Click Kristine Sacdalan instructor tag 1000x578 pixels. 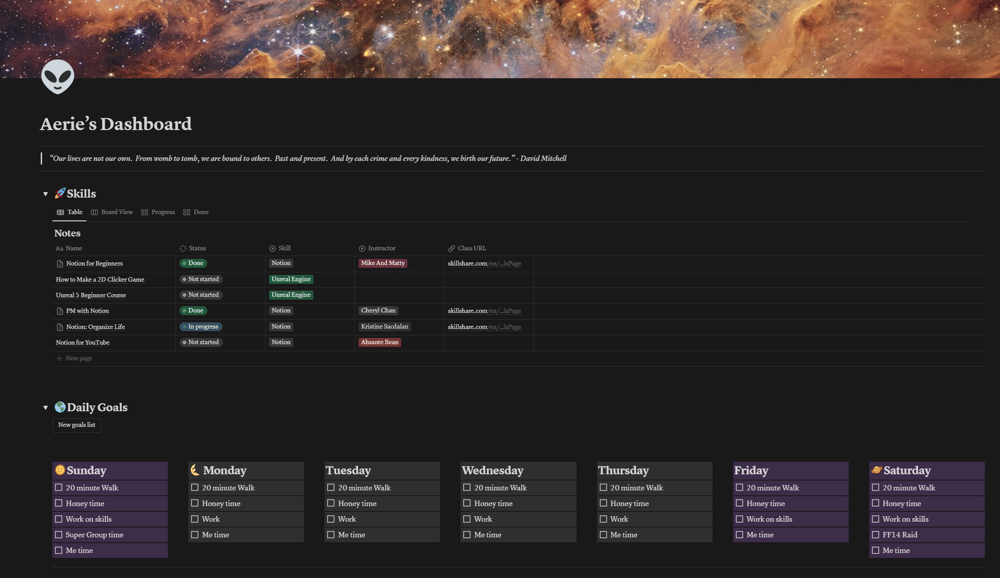point(385,327)
